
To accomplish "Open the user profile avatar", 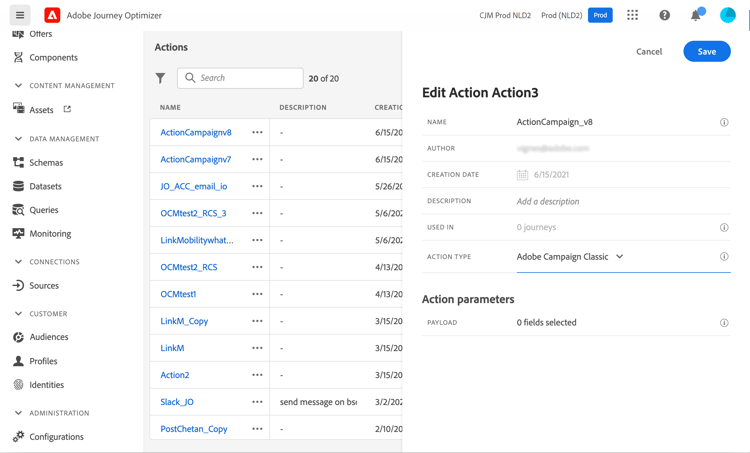I will pyautogui.click(x=728, y=15).
